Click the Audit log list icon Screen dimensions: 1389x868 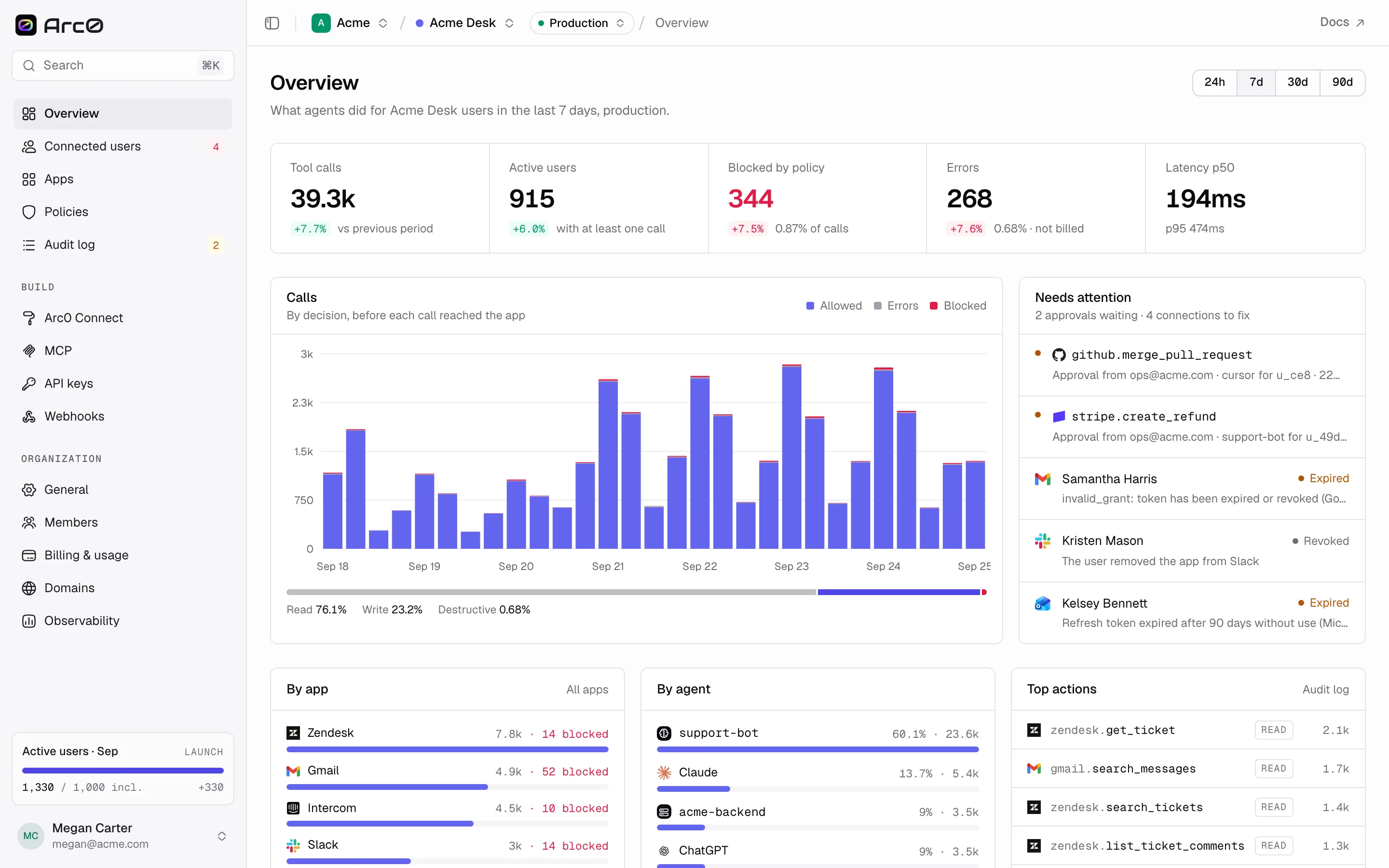click(29, 244)
